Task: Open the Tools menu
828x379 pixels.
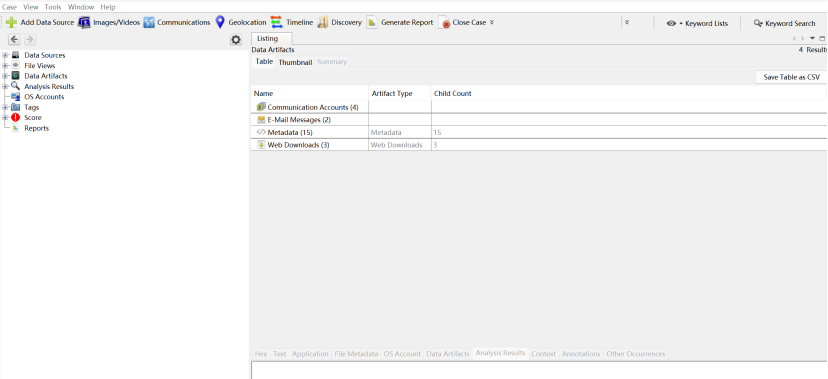Action: coord(53,7)
